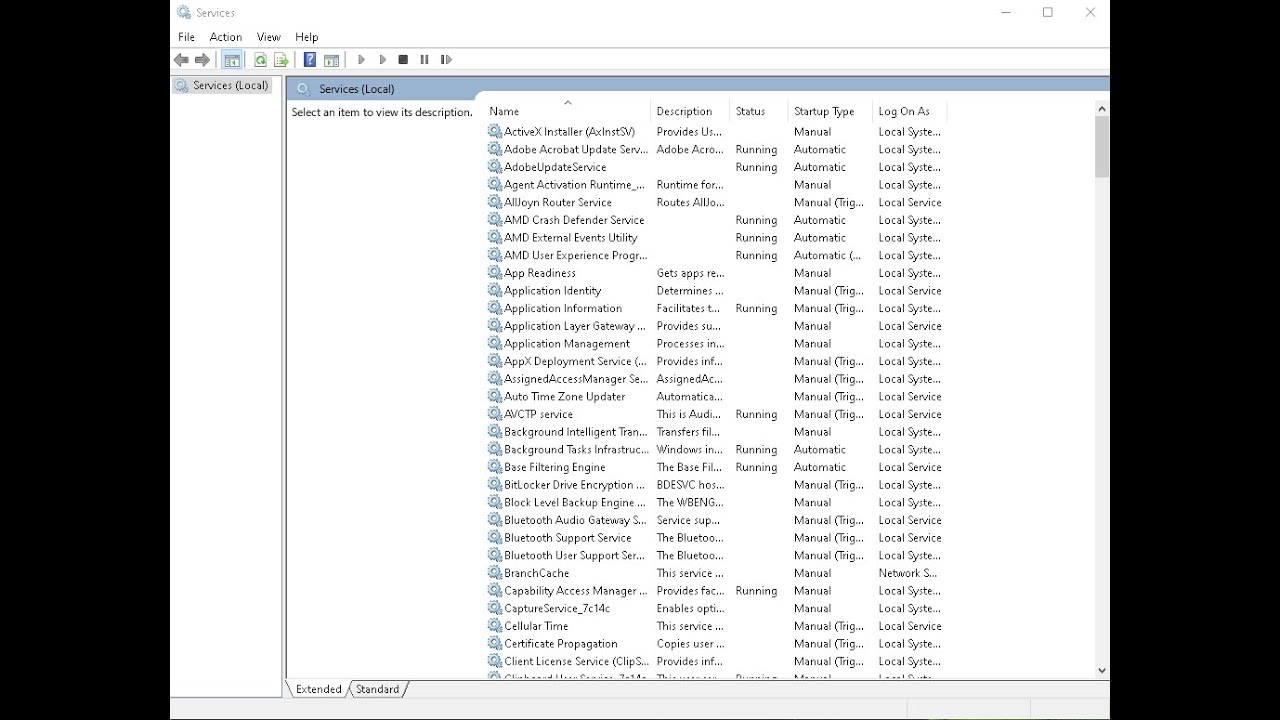1280x720 pixels.
Task: Click the Network S... log on cell for BranchCache
Action: point(907,573)
